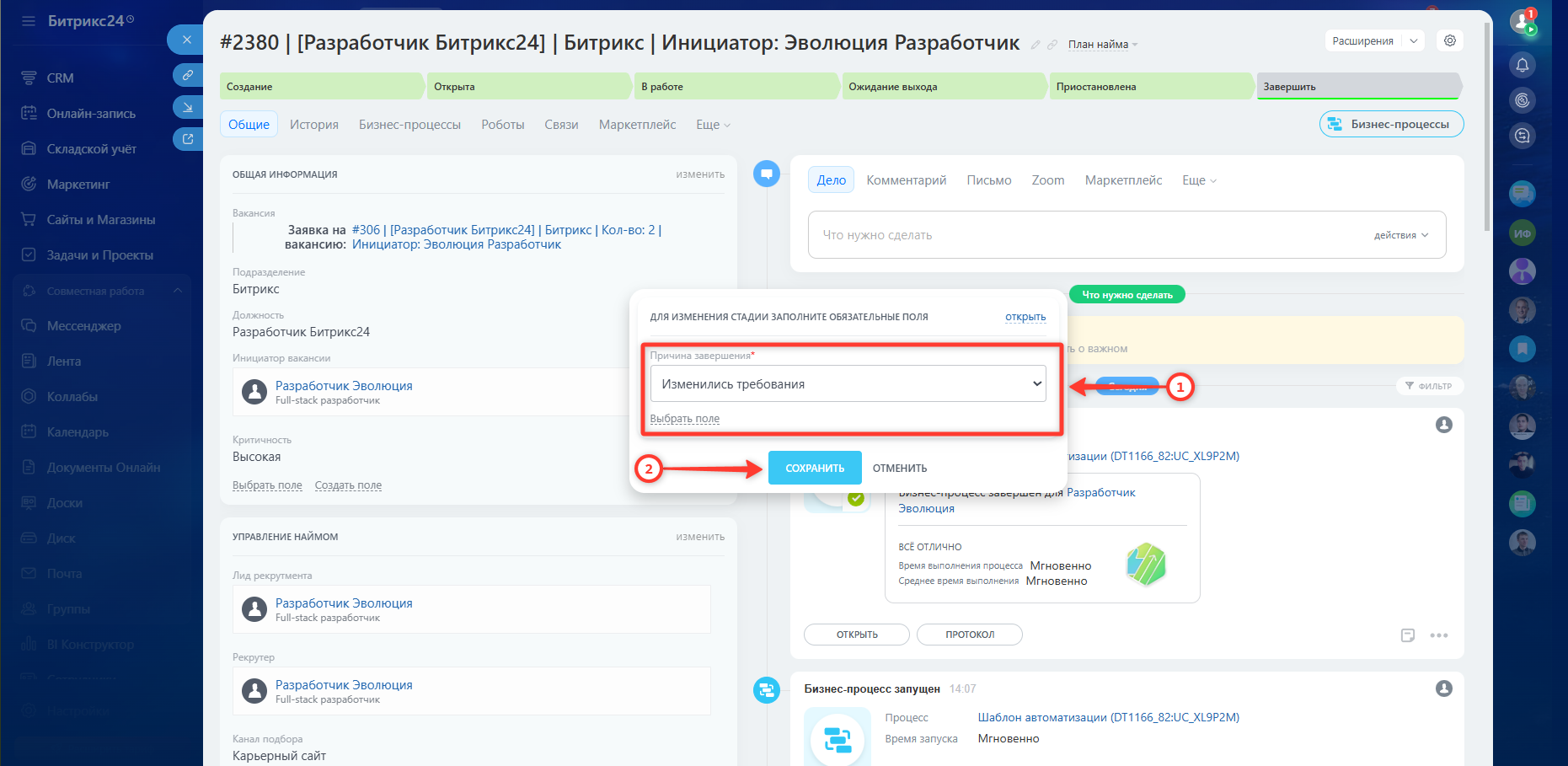Copy item link icon next to title
The image size is (1568, 766).
pos(1052,45)
